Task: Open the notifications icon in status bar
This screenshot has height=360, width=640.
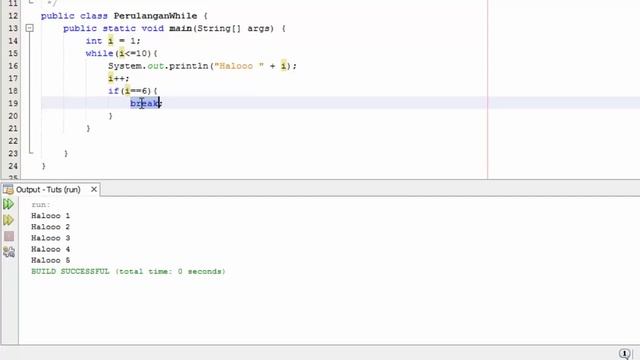Action: click(624, 353)
